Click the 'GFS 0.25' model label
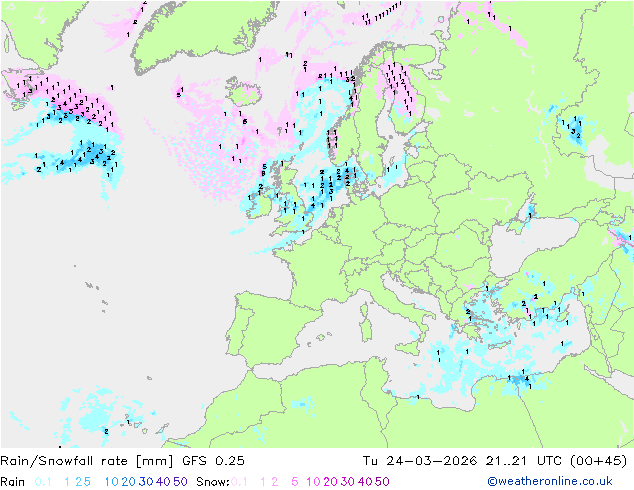Screen dimensions: 634x490 pos(213,461)
